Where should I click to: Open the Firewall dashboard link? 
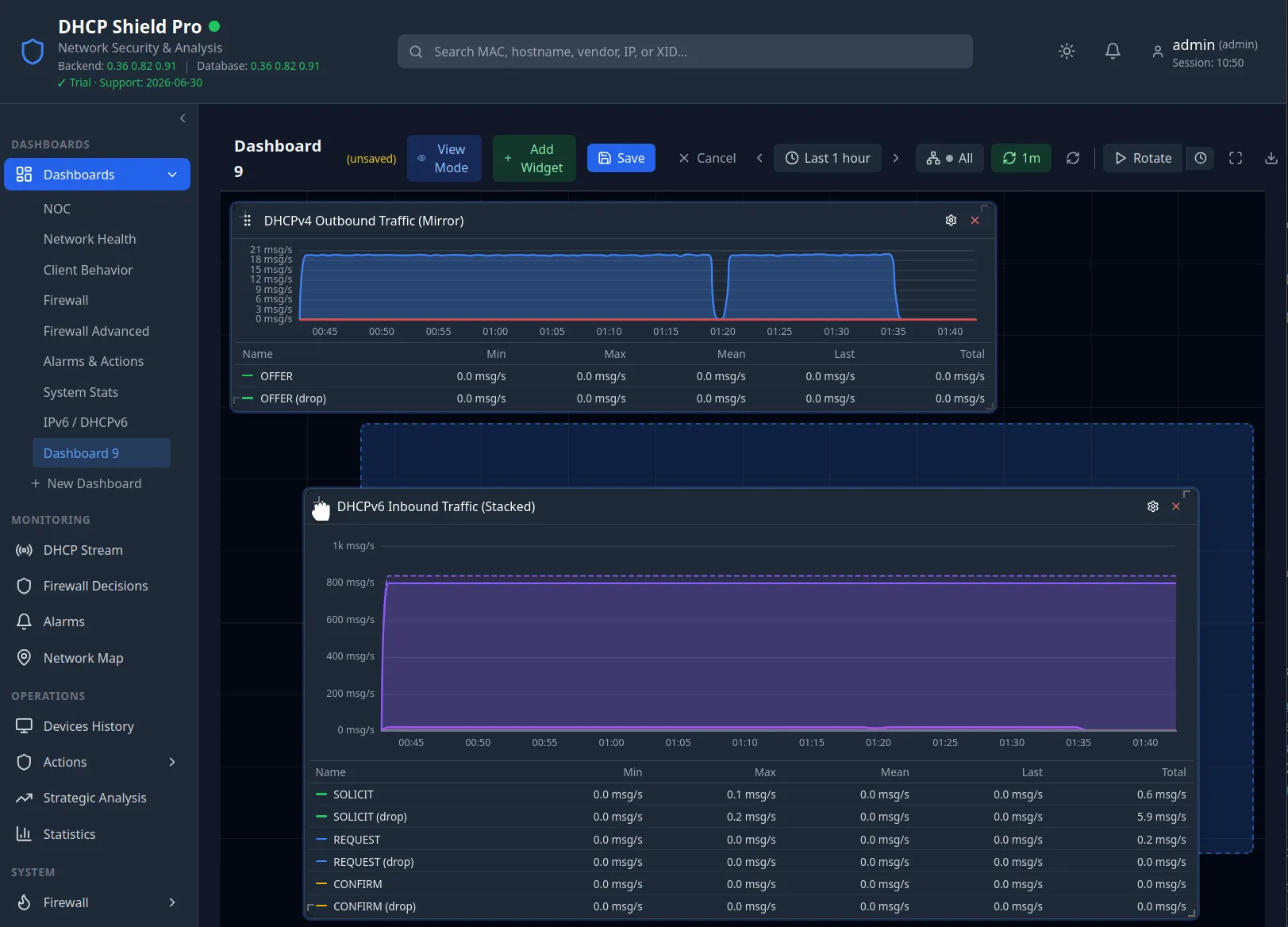coord(66,300)
